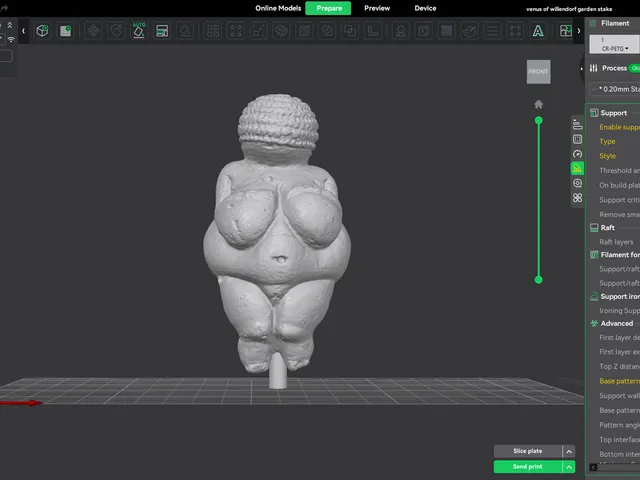Open the Quality settings tab icon in the sidebar strip
640x480 pixels.
(x=577, y=124)
